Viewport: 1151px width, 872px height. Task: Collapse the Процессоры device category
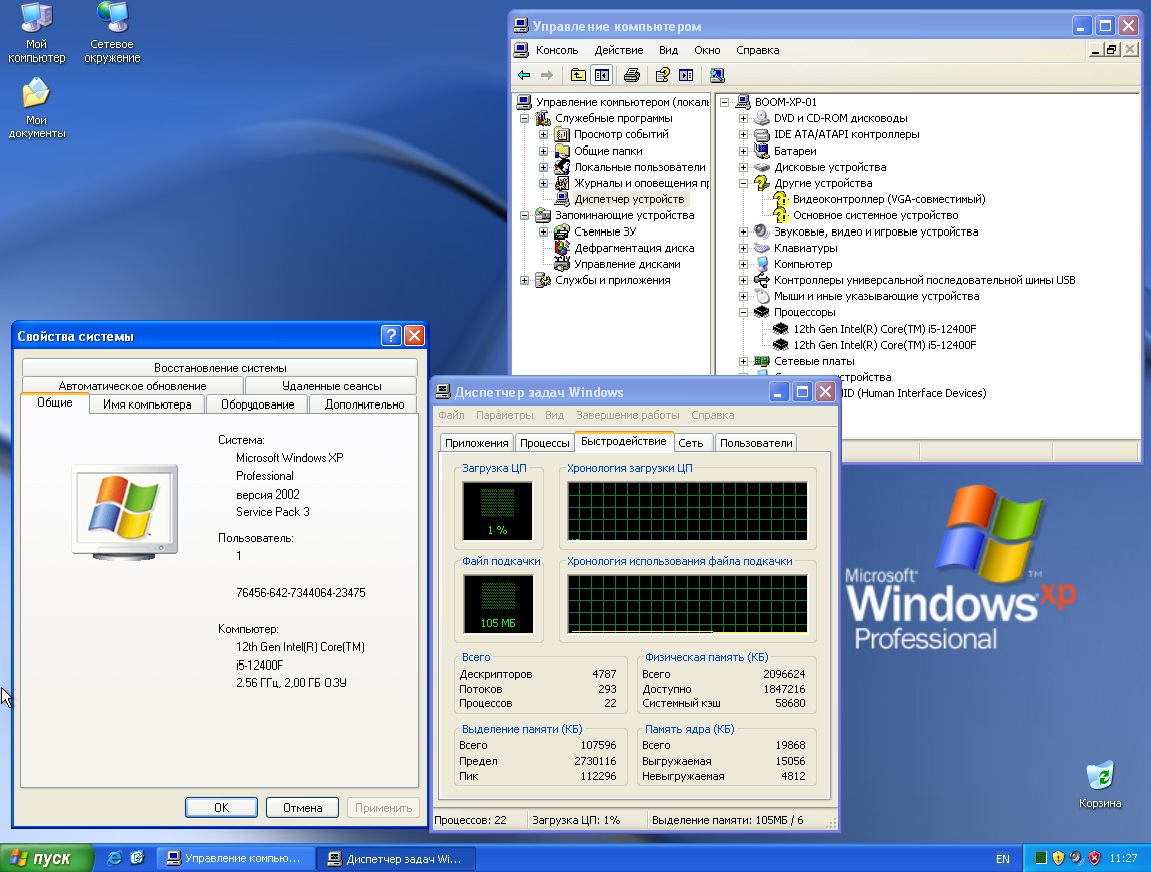tap(743, 312)
